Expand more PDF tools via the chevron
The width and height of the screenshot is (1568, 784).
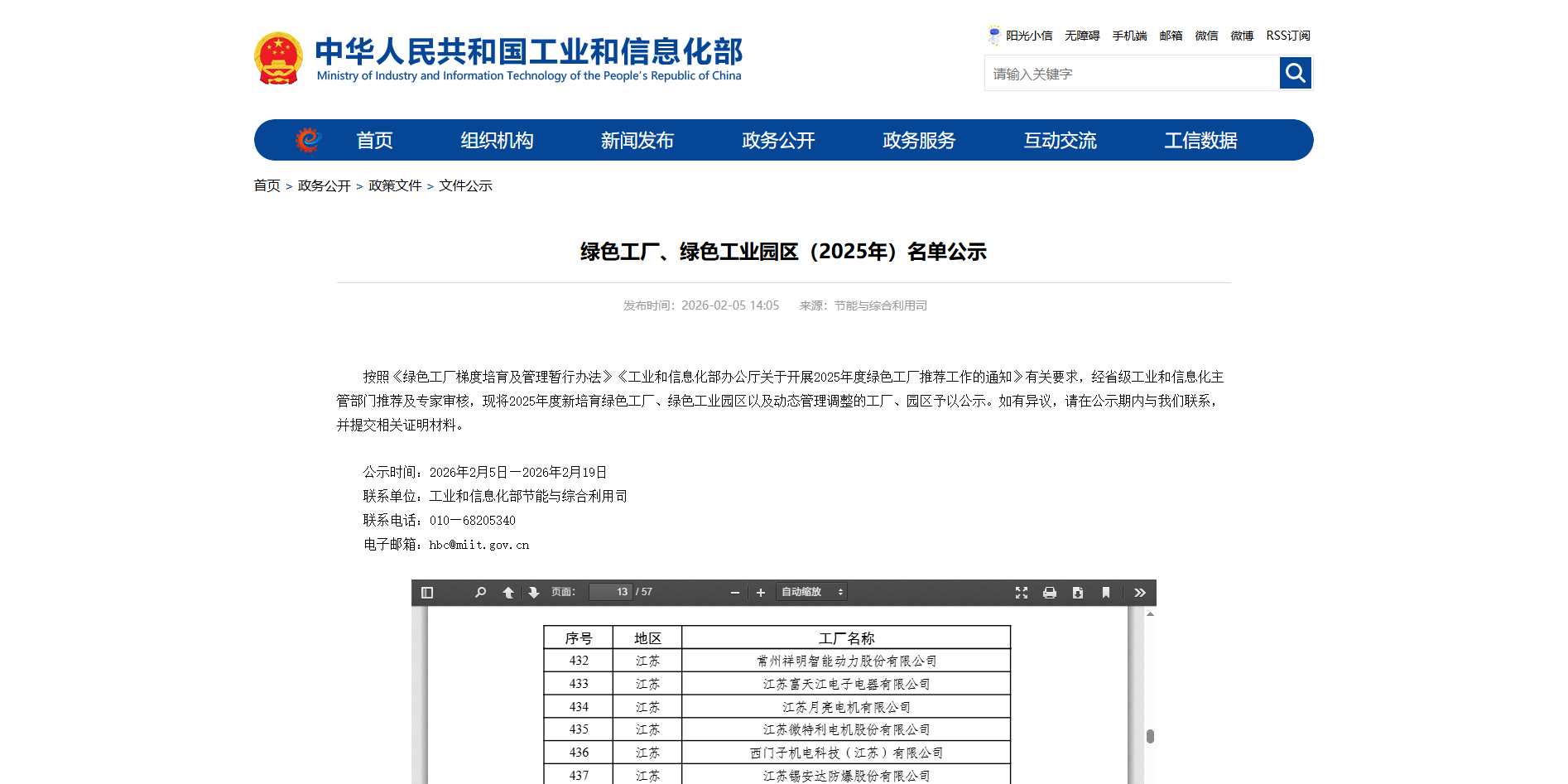pos(1140,592)
